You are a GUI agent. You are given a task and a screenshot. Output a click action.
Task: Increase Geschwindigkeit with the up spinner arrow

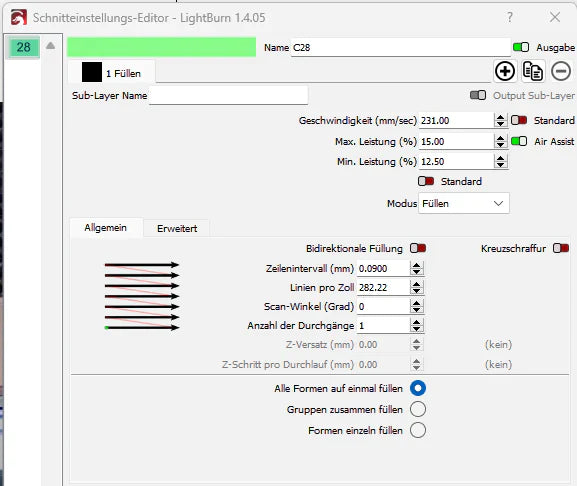point(500,117)
